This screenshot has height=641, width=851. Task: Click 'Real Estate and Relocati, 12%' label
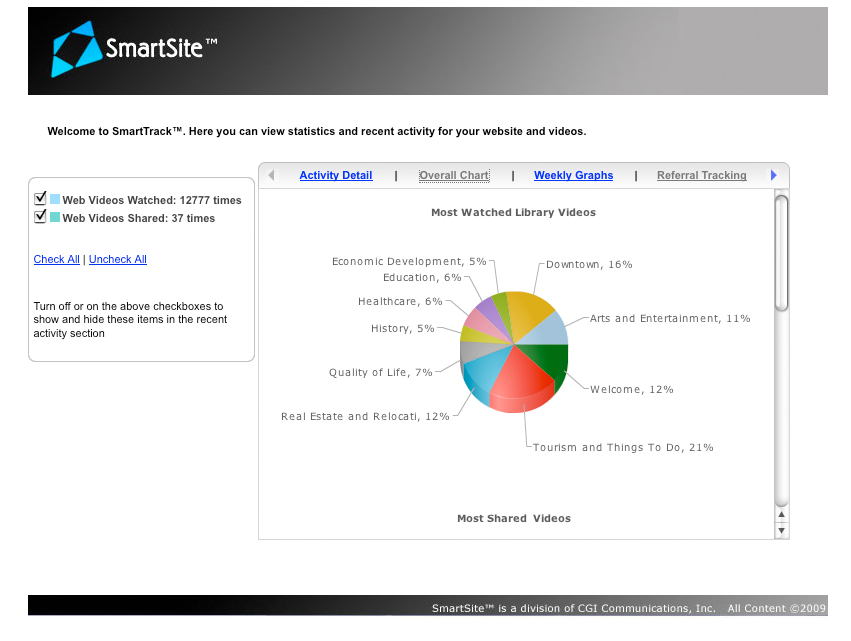tap(365, 417)
